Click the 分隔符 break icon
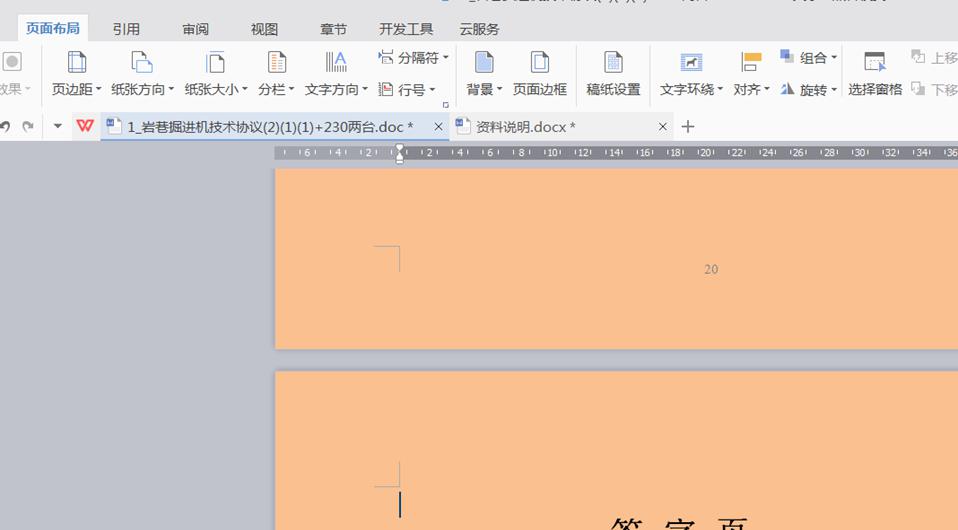The height and width of the screenshot is (530, 958). (x=386, y=57)
